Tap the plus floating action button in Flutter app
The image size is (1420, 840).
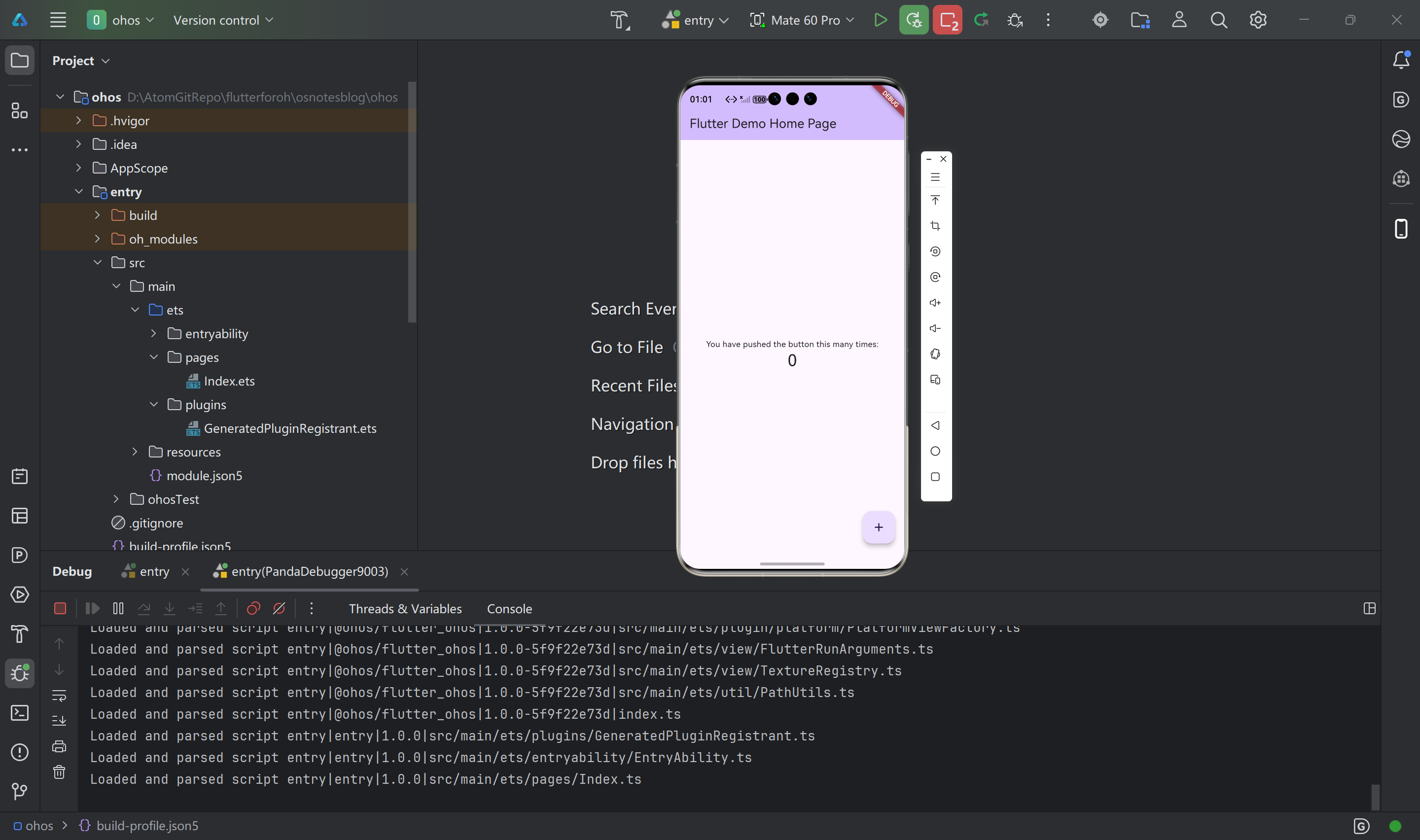pyautogui.click(x=878, y=527)
